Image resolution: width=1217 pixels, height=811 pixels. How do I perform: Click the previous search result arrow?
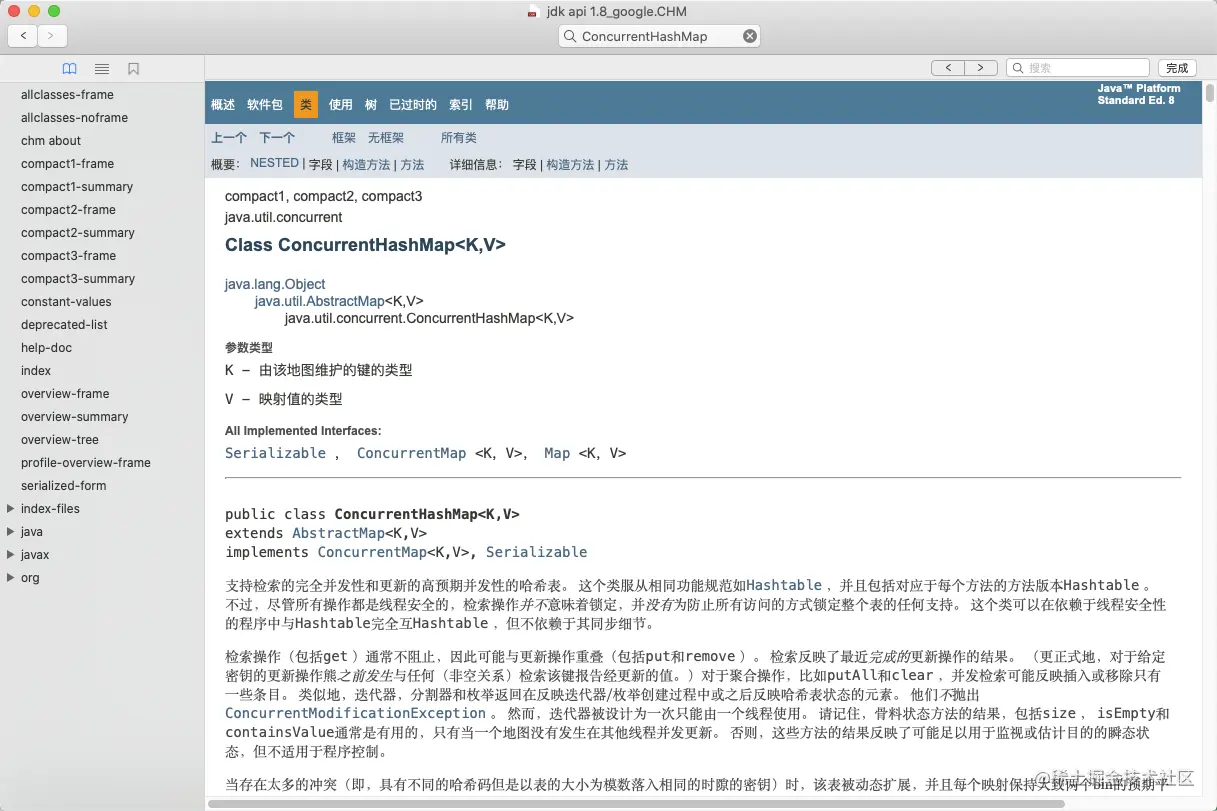click(948, 67)
